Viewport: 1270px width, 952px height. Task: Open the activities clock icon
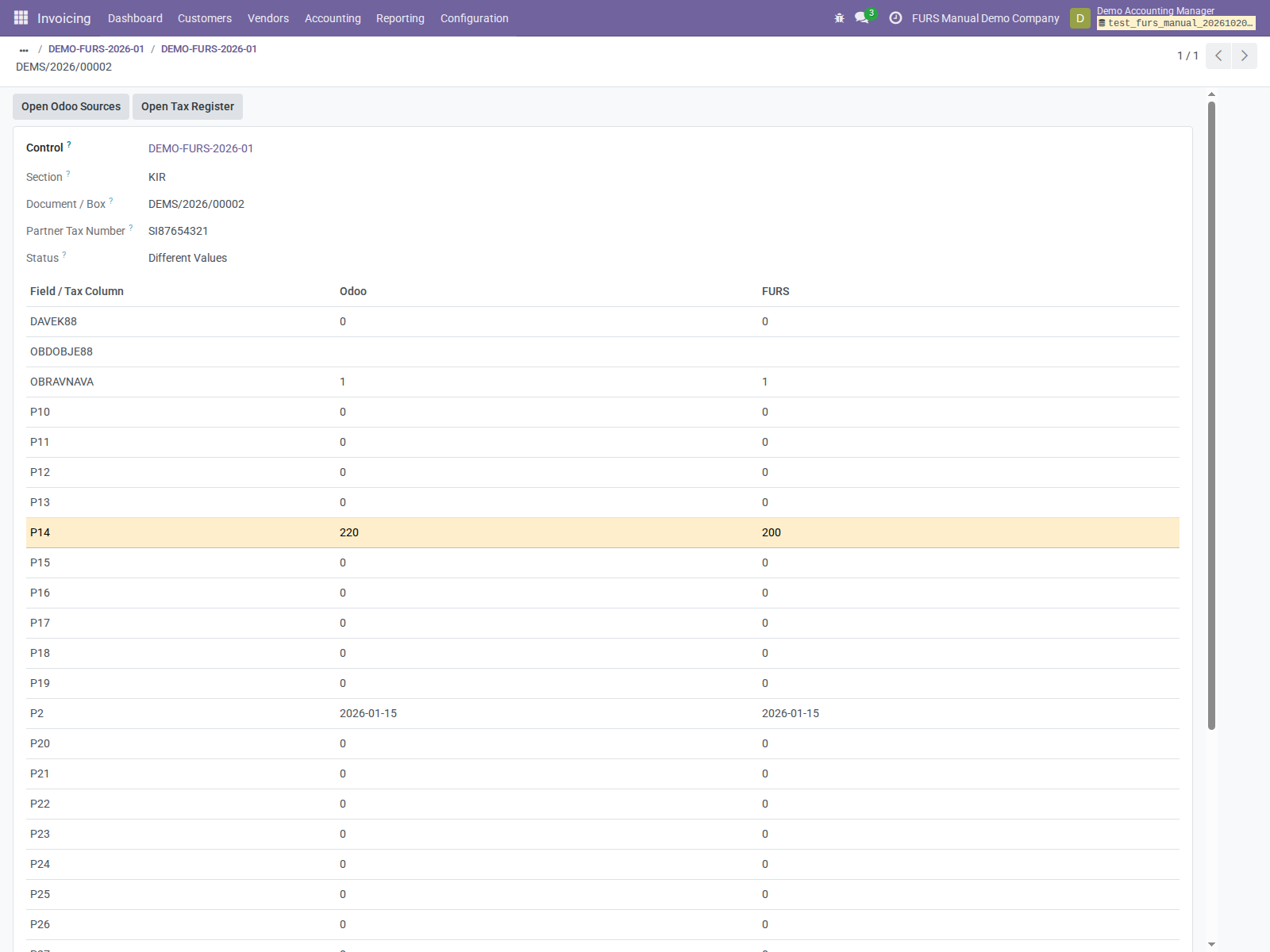(895, 17)
